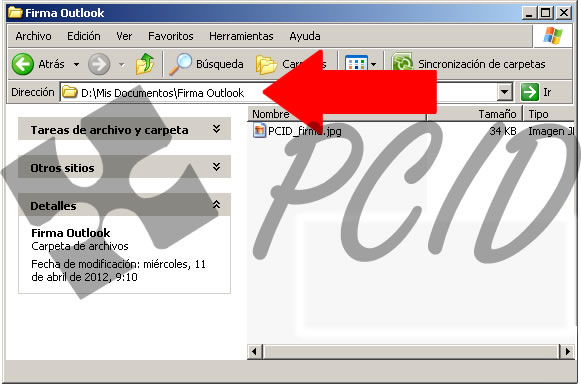This screenshot has height=384, width=581.
Task: Toggle the Carpetas folder pane button
Action: (x=291, y=64)
